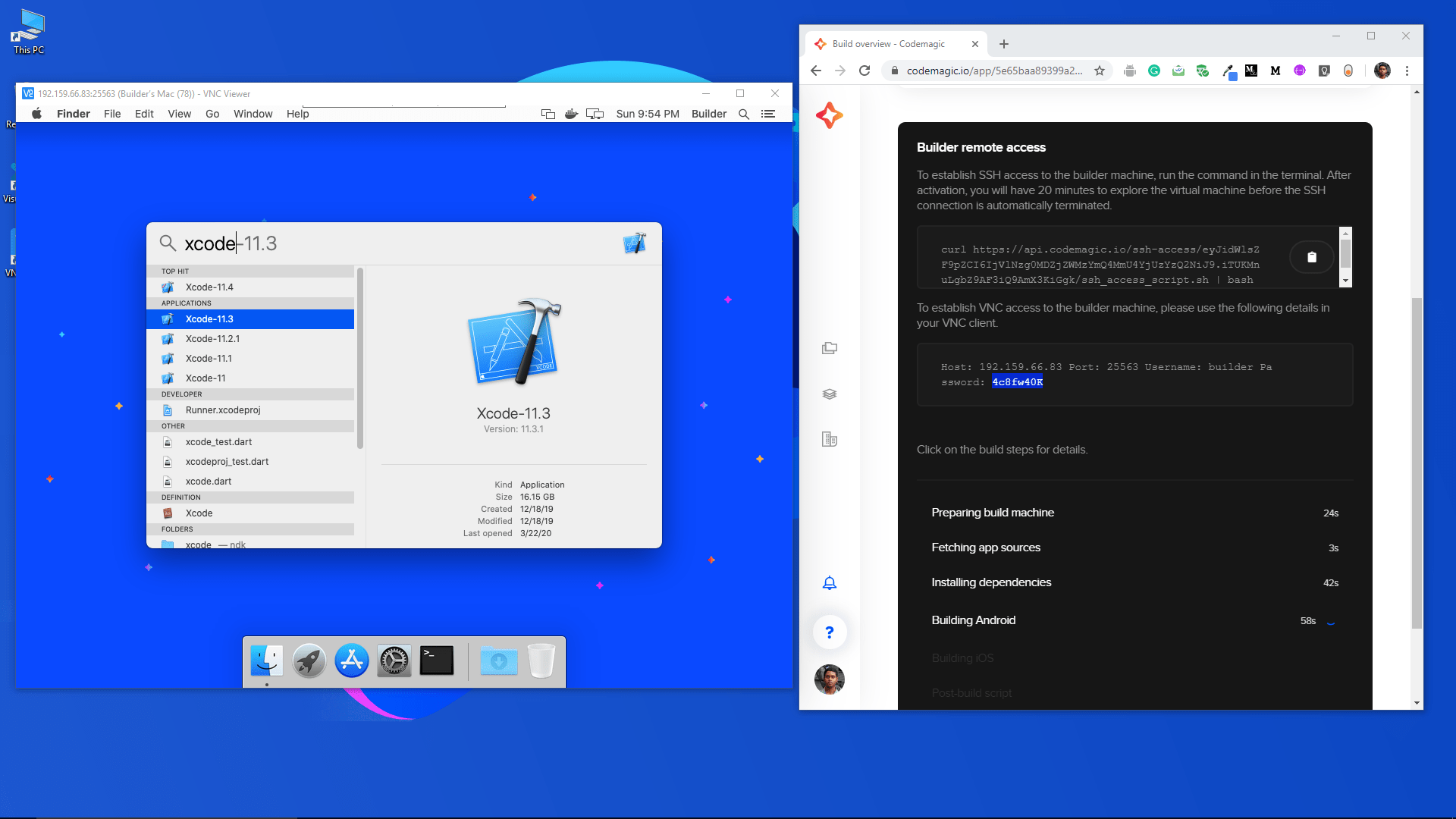Click the Codemagic logo in sidebar
The height and width of the screenshot is (819, 1456).
coord(830,115)
